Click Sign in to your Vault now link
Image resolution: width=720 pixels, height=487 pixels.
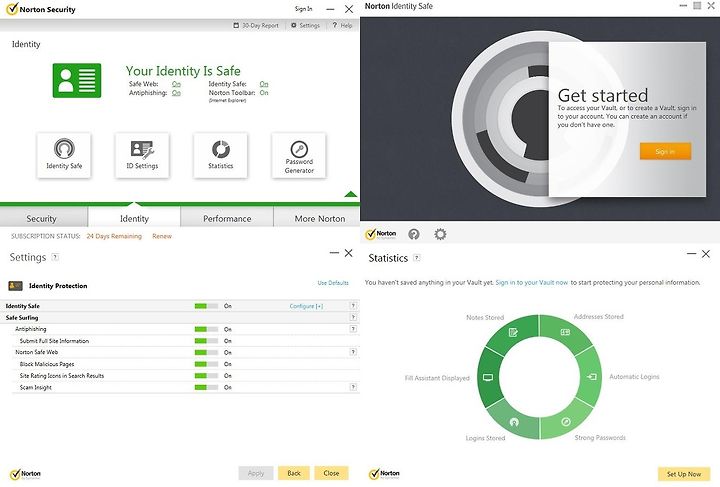point(532,283)
